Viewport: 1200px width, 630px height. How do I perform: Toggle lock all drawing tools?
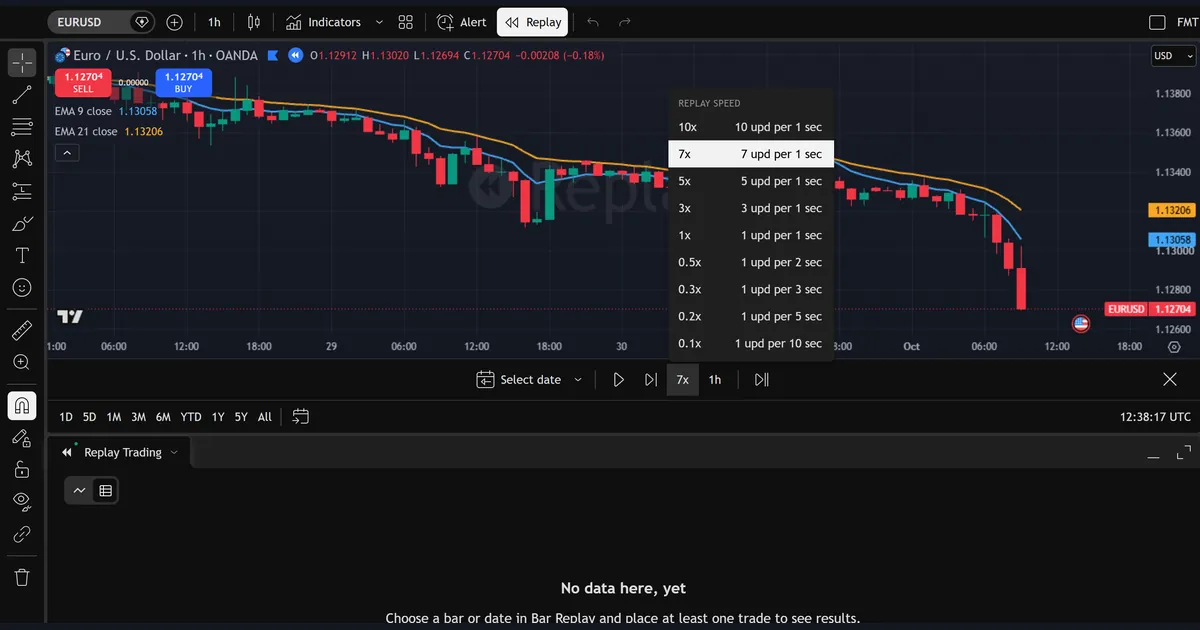point(22,469)
